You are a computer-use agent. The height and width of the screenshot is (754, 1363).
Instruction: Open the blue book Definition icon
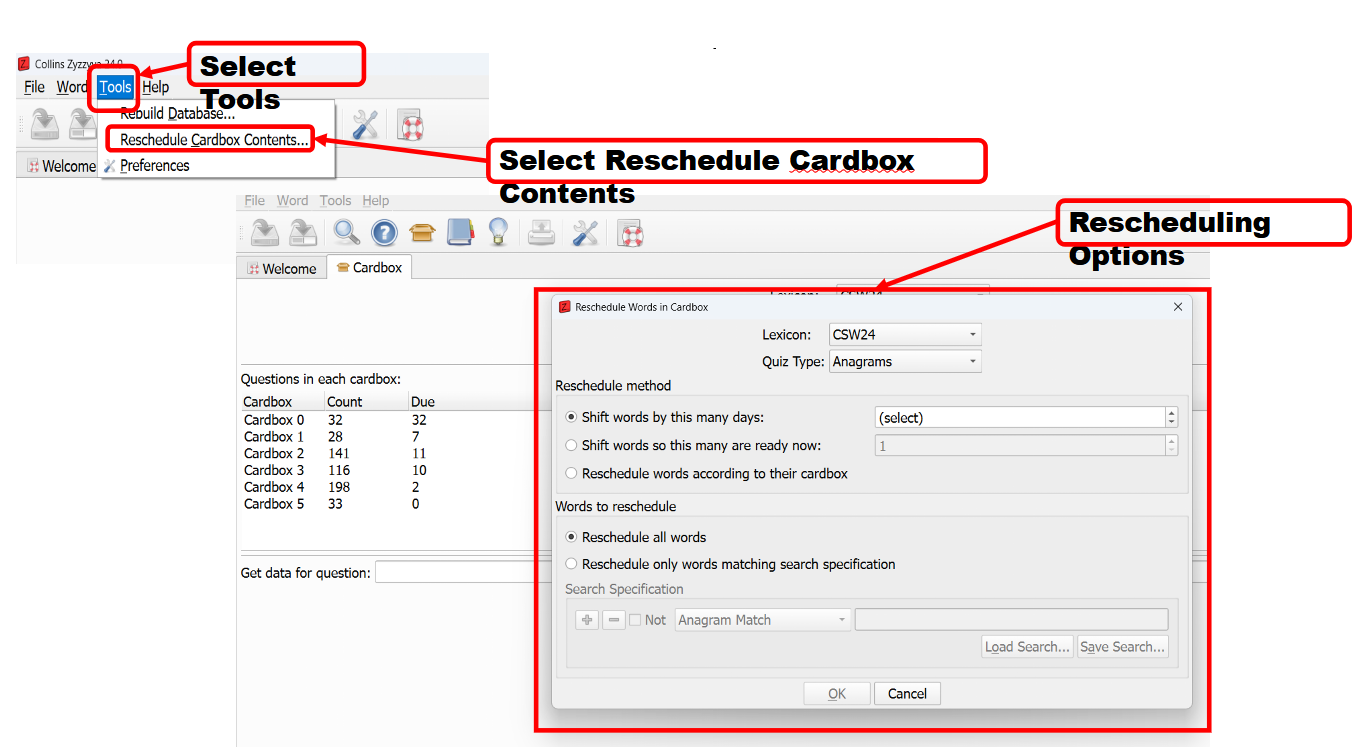coord(460,233)
